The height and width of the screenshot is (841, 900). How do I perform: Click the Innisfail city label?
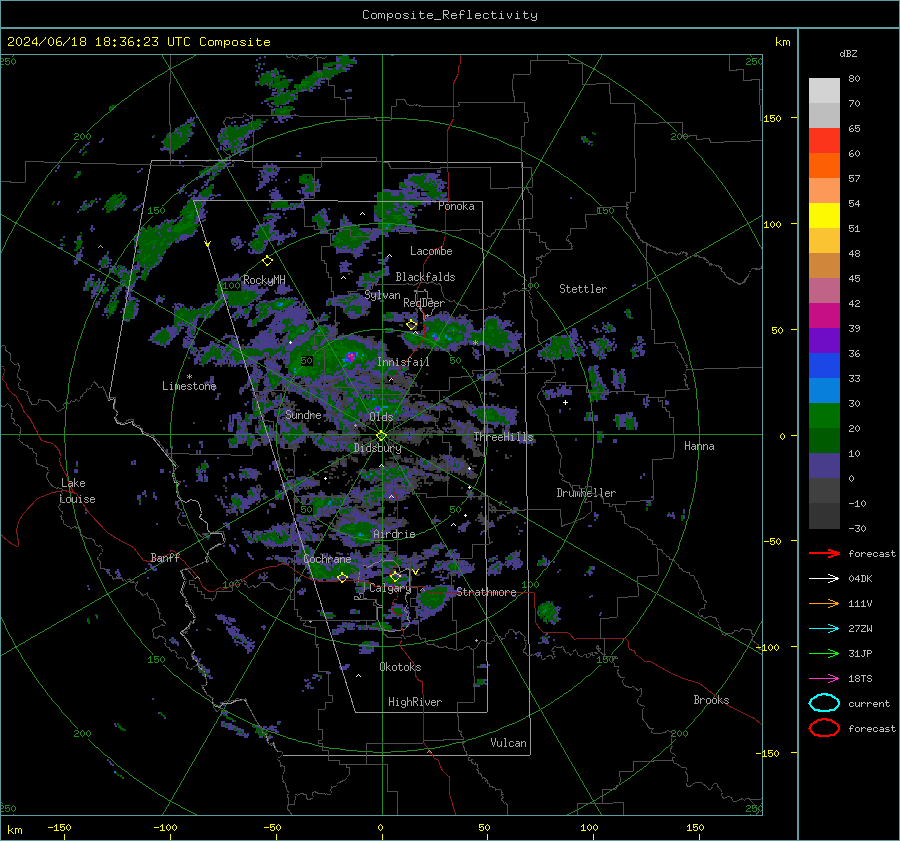(403, 362)
